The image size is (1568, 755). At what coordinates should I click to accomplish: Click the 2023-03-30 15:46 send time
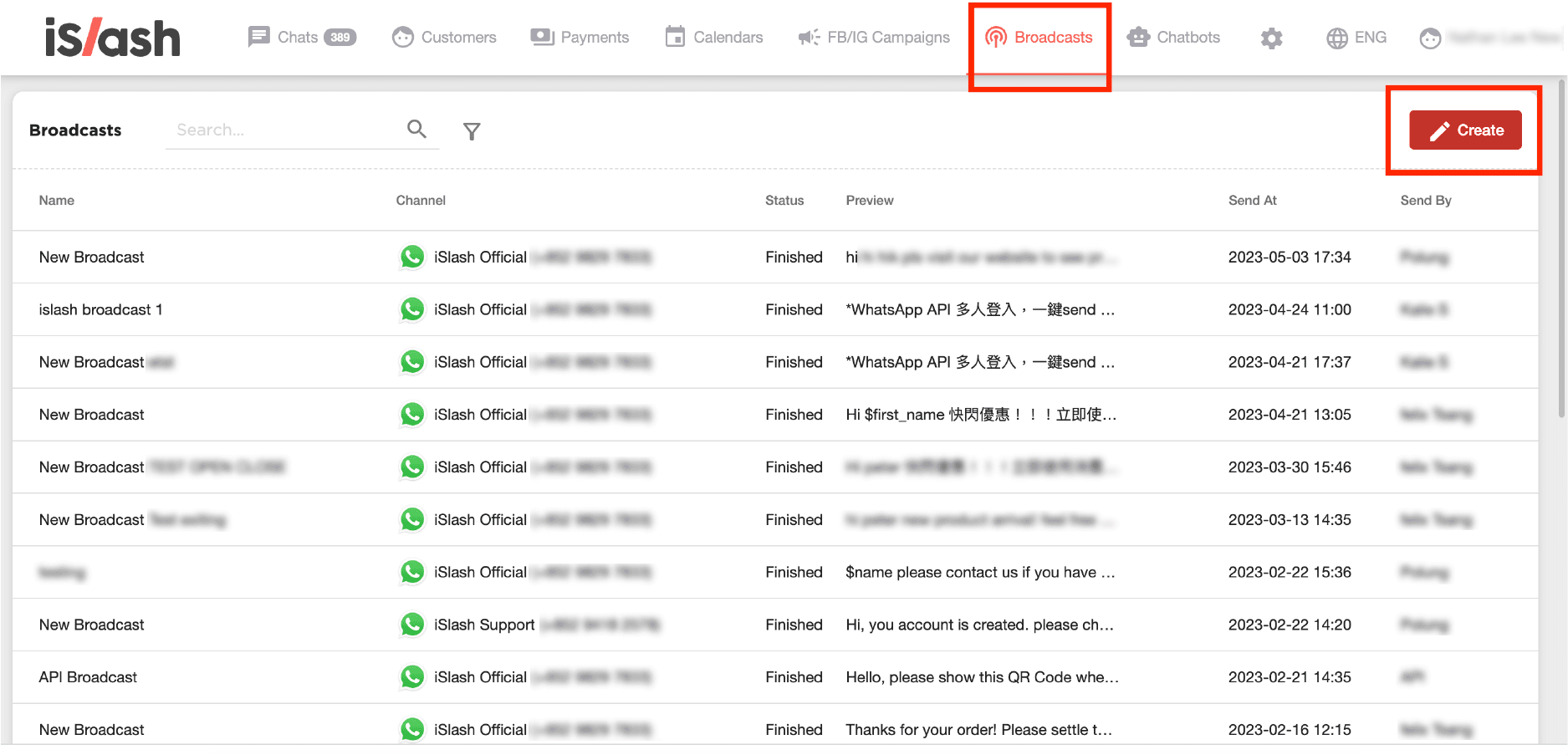coord(1290,467)
